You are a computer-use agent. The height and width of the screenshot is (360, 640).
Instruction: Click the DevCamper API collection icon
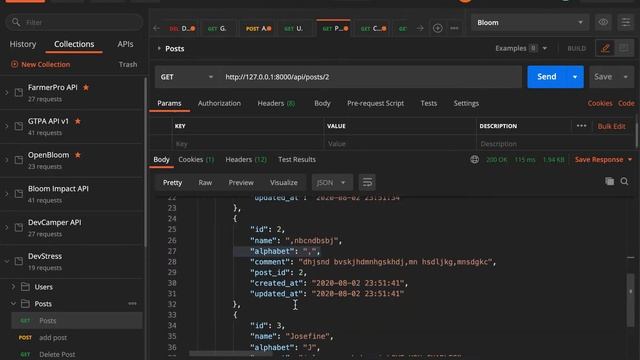[19, 227]
